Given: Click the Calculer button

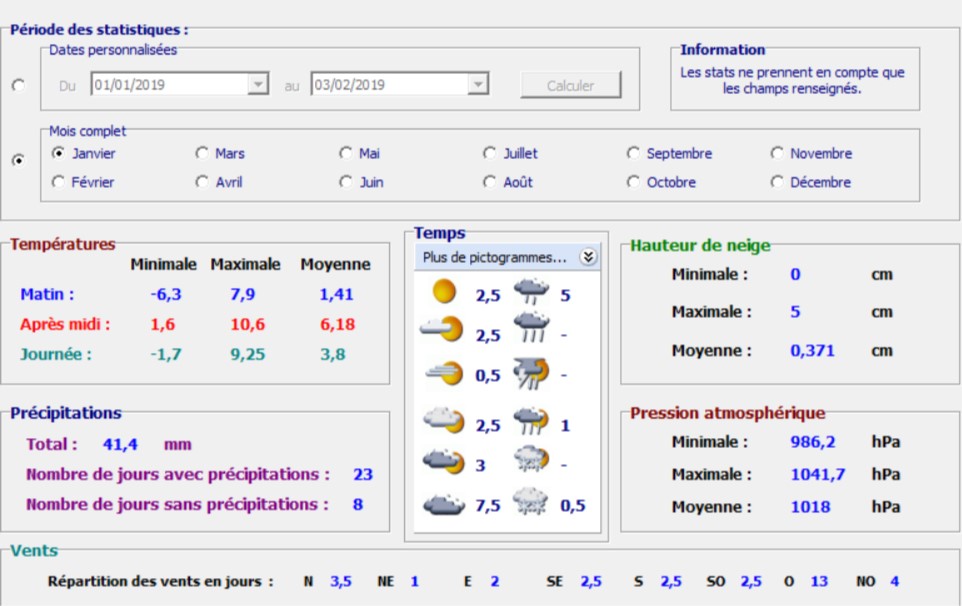Looking at the screenshot, I should coord(571,85).
